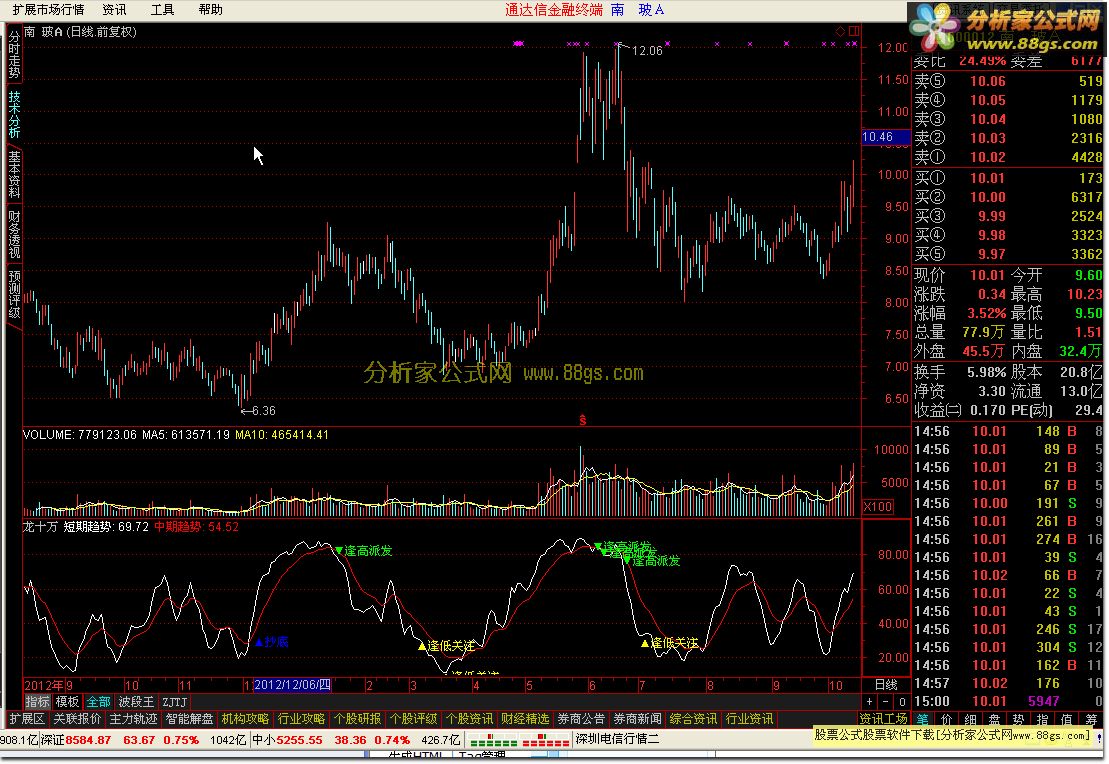Click the 买① 10.01 bid row
Screen dimensions: 1109x764
point(1008,178)
